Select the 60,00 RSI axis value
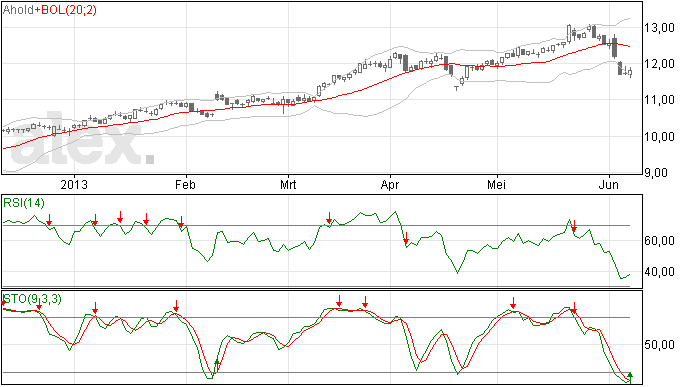The image size is (690, 387). tap(659, 241)
